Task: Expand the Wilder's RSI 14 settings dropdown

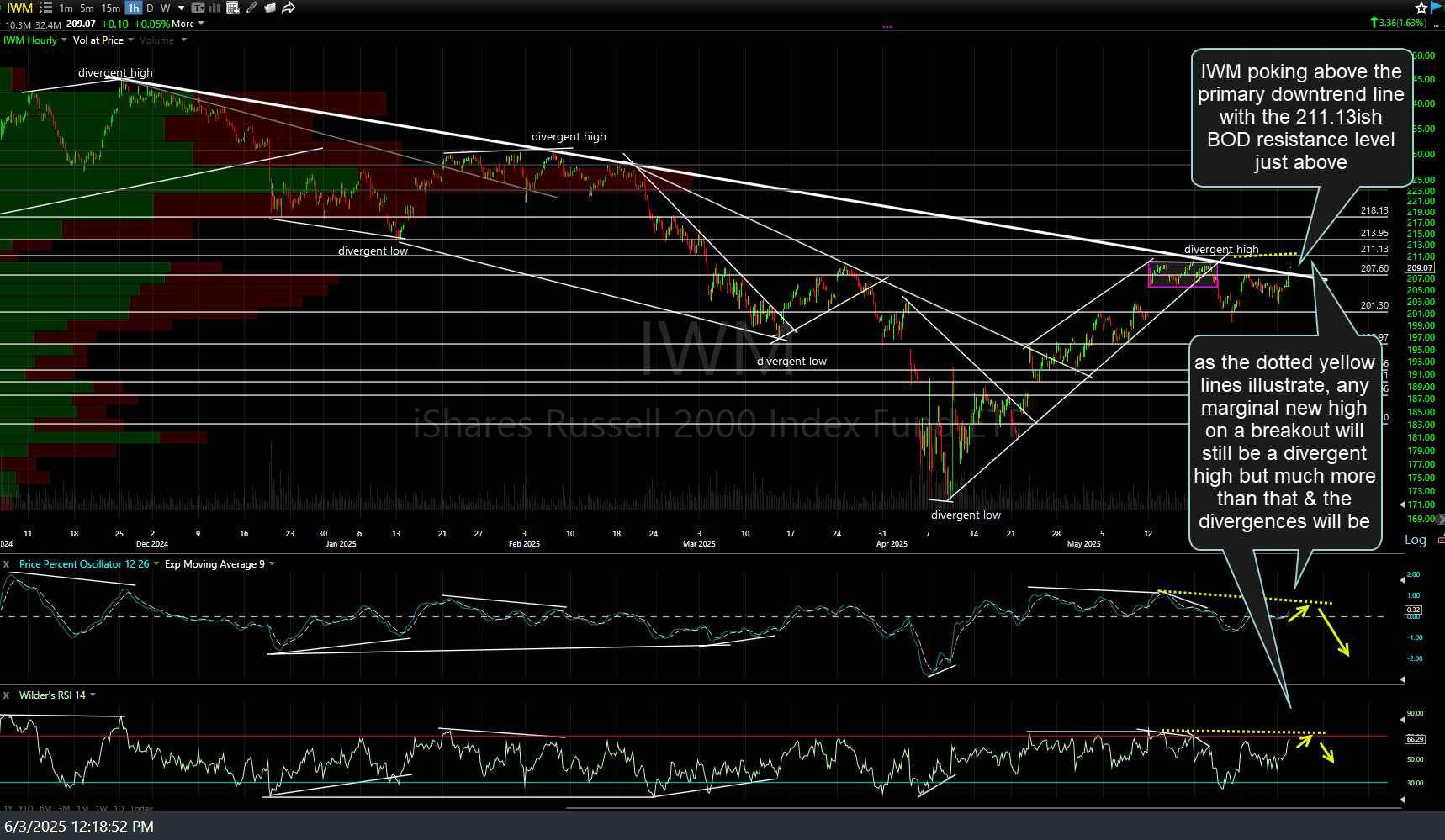Action: click(x=93, y=695)
